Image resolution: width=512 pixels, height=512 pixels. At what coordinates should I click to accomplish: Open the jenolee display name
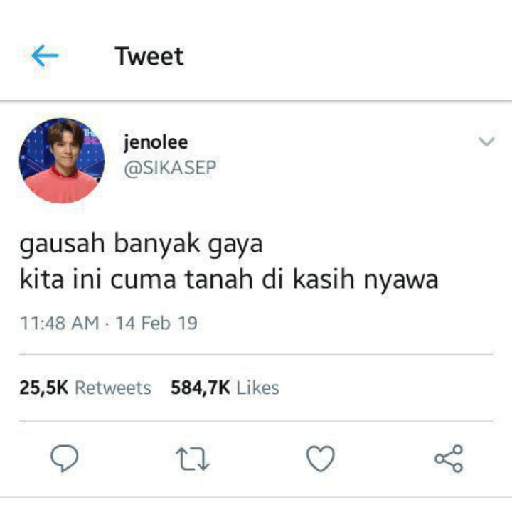click(x=156, y=143)
